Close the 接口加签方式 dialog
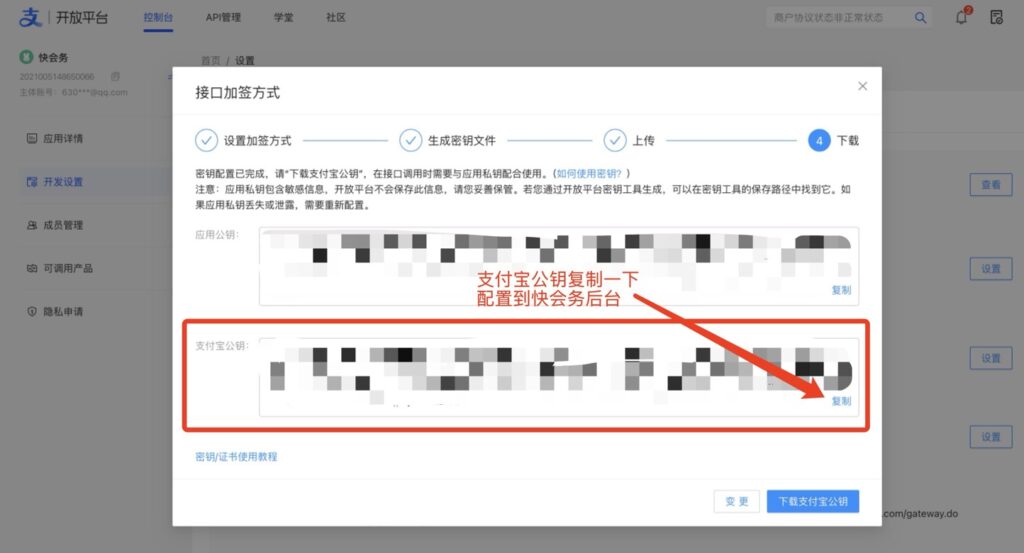This screenshot has width=1024, height=553. (862, 86)
